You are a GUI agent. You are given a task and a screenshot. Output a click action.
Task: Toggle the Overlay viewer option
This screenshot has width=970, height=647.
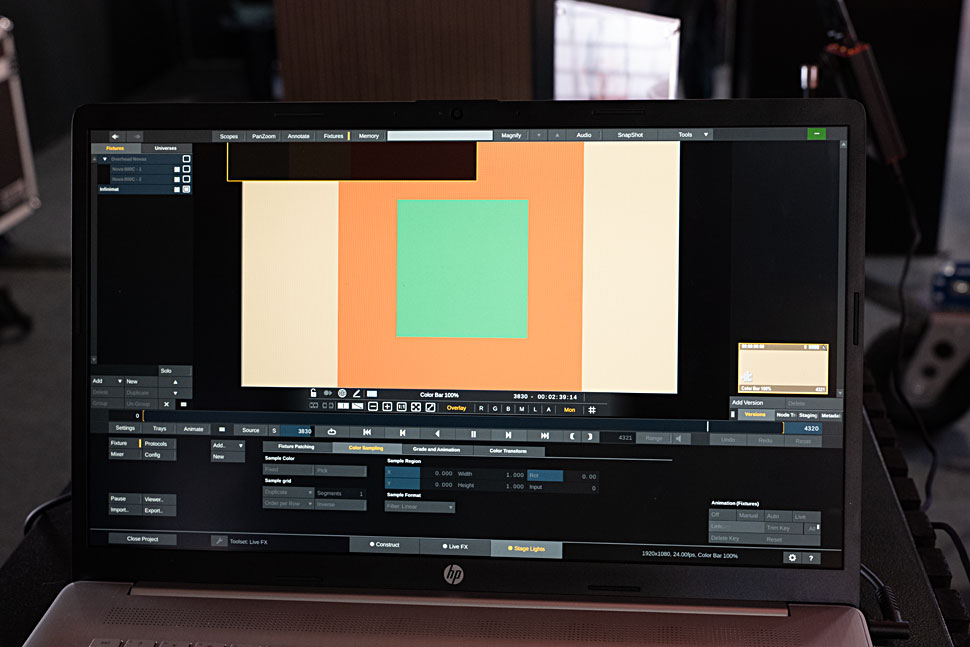tap(457, 408)
